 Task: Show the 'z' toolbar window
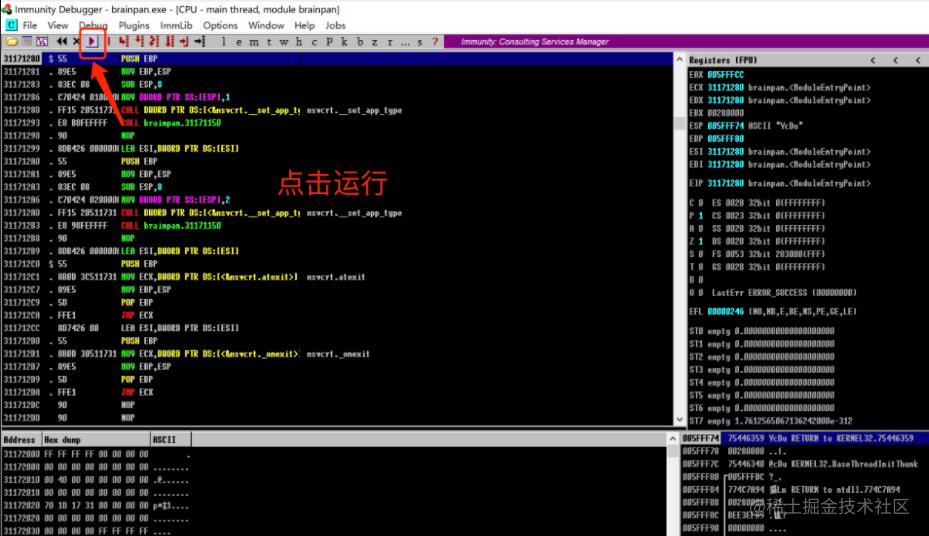374,41
